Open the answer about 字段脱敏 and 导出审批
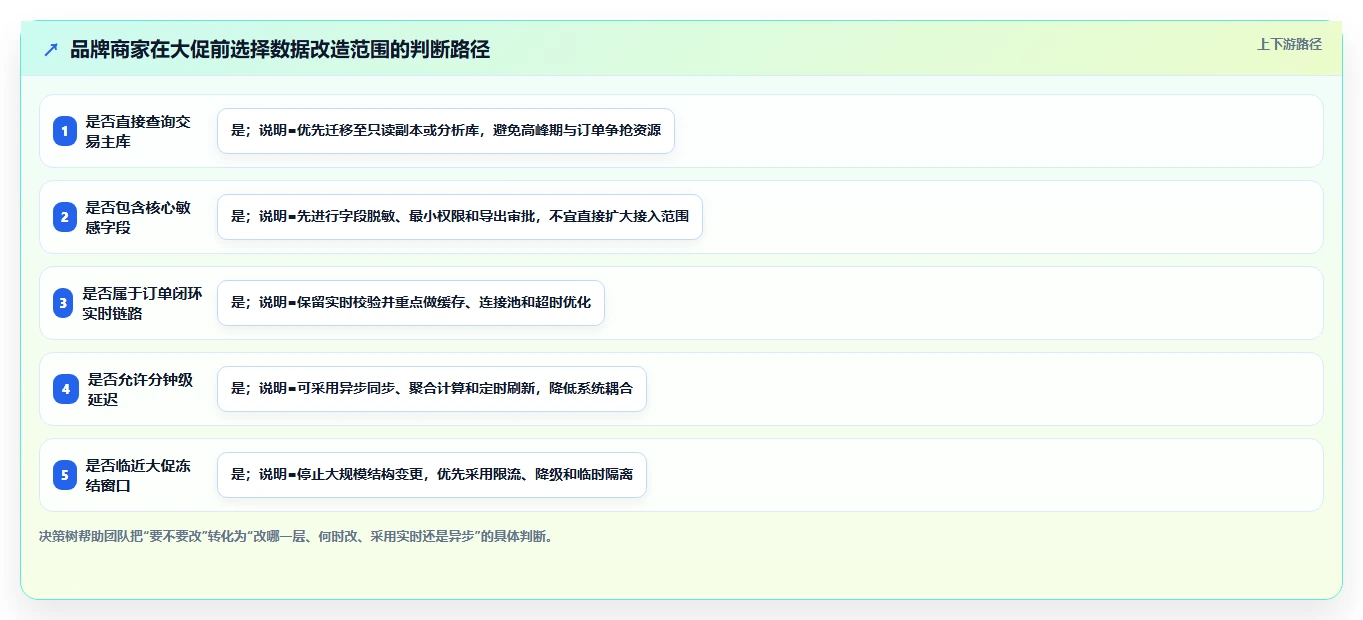Viewport: 1363px width, 620px height. (x=460, y=217)
